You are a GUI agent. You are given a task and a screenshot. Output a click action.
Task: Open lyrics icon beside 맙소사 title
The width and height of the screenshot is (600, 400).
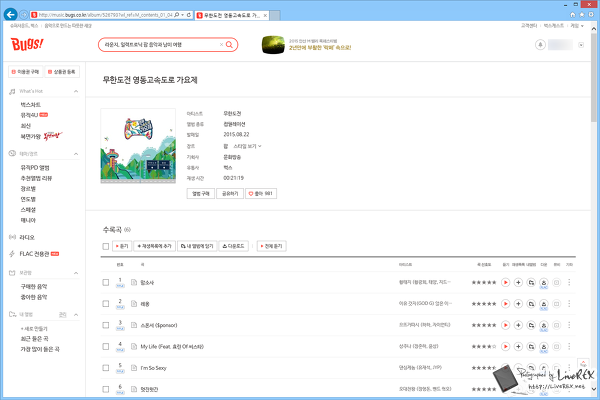point(134,282)
